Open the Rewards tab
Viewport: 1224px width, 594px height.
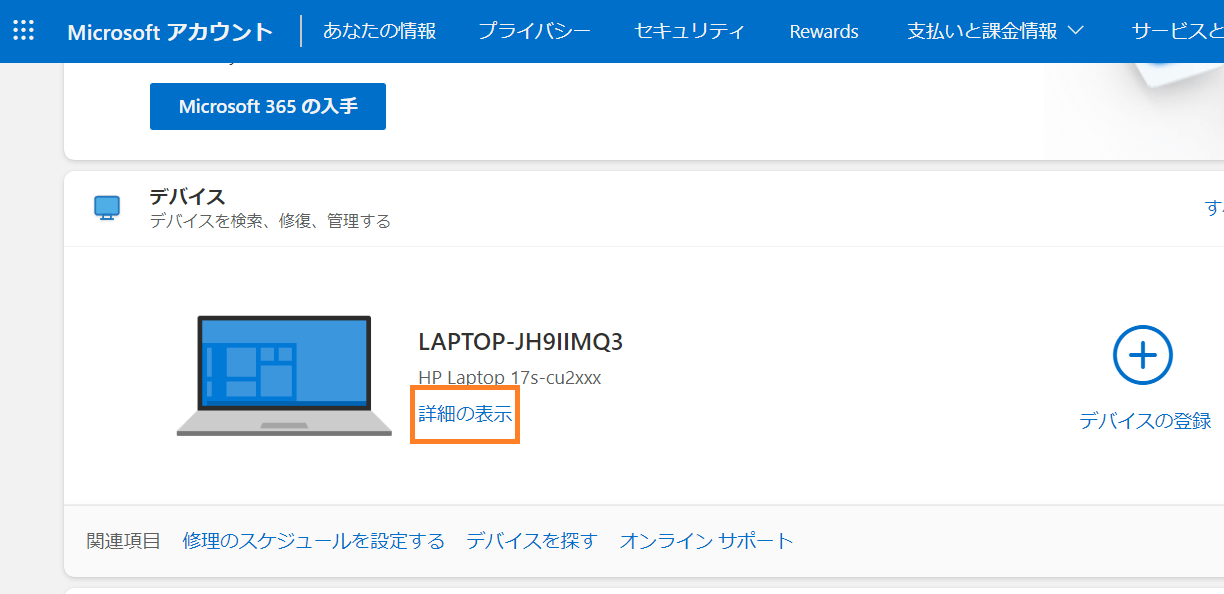click(x=824, y=31)
